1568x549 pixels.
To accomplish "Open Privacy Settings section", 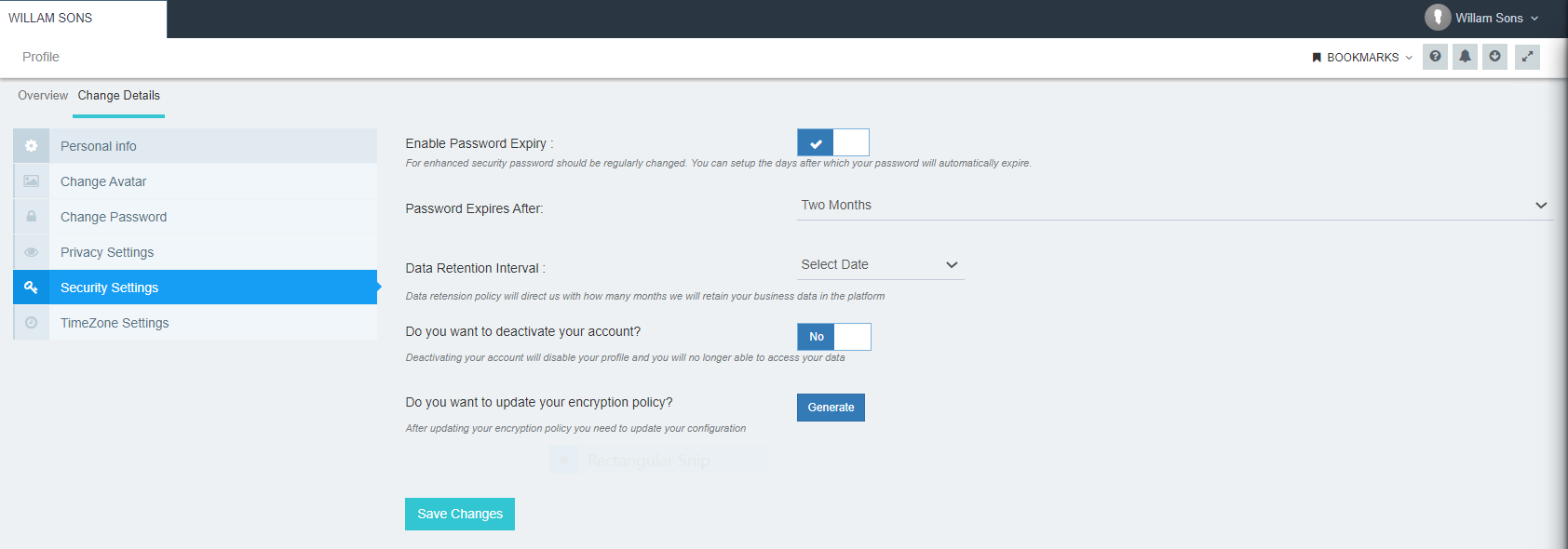I will click(x=196, y=252).
